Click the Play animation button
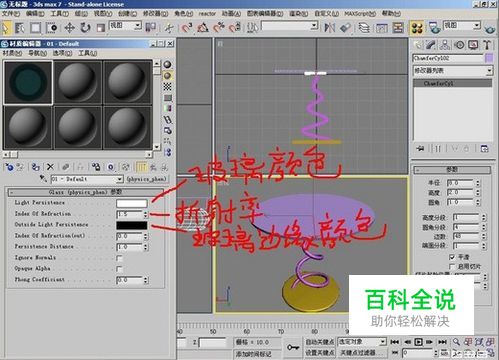499x360 pixels. point(418,342)
